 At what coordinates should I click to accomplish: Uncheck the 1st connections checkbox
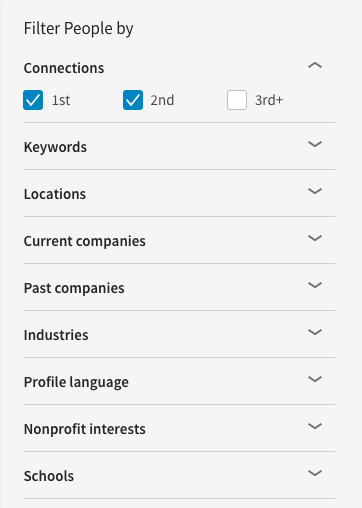pos(33,100)
